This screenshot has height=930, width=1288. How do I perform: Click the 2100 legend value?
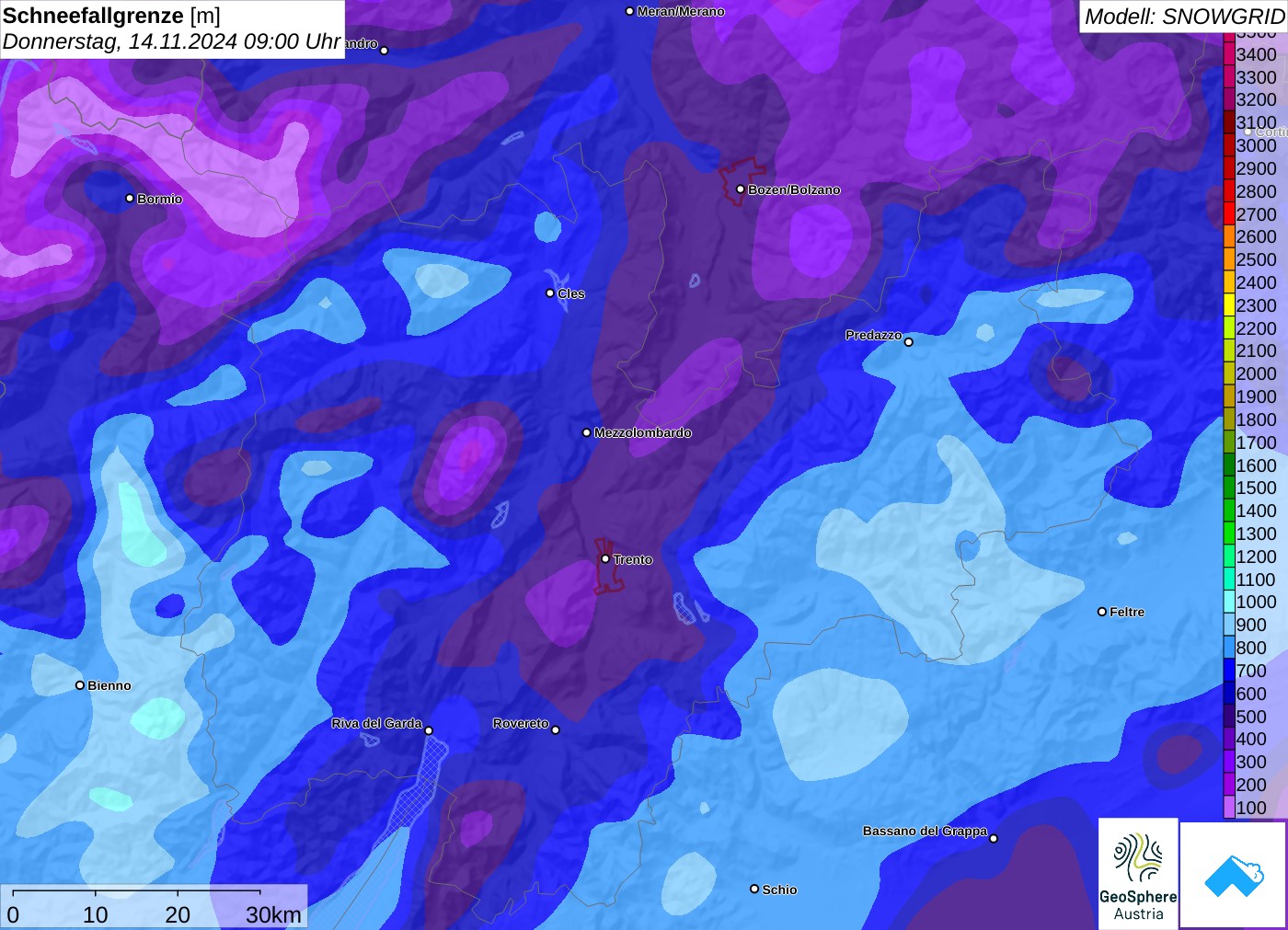tap(1256, 350)
